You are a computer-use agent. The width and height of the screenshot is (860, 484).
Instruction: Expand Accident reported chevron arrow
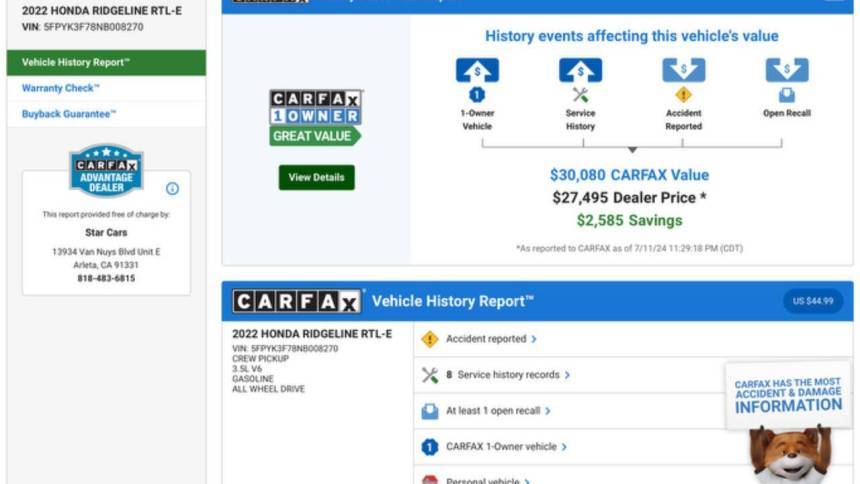pyautogui.click(x=534, y=339)
